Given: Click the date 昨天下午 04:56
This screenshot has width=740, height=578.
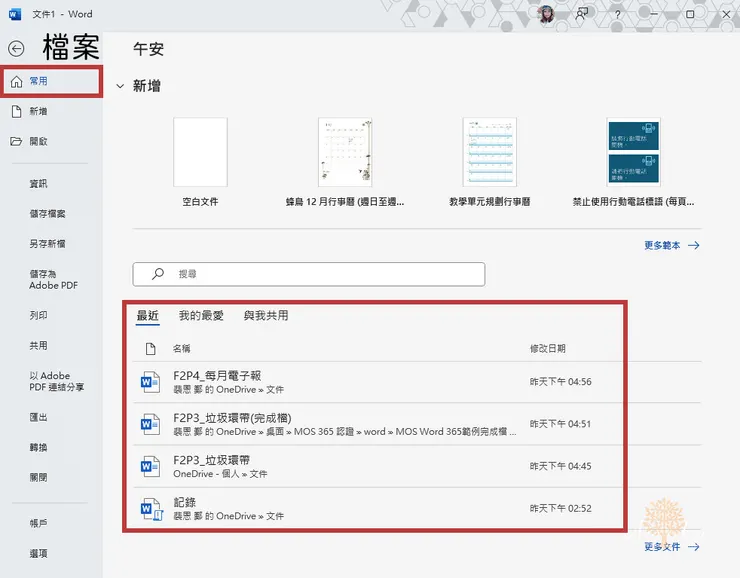Looking at the screenshot, I should pos(560,382).
